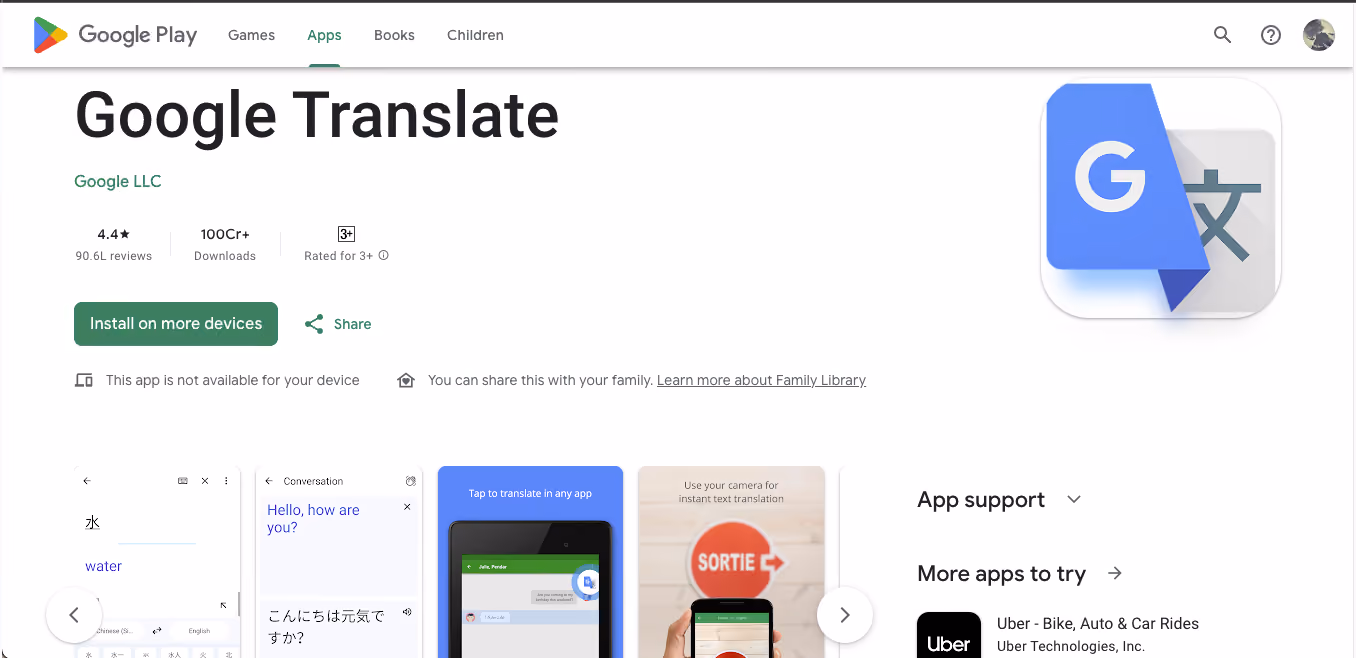
Task: Click the device icon by availability notice
Action: pos(84,380)
